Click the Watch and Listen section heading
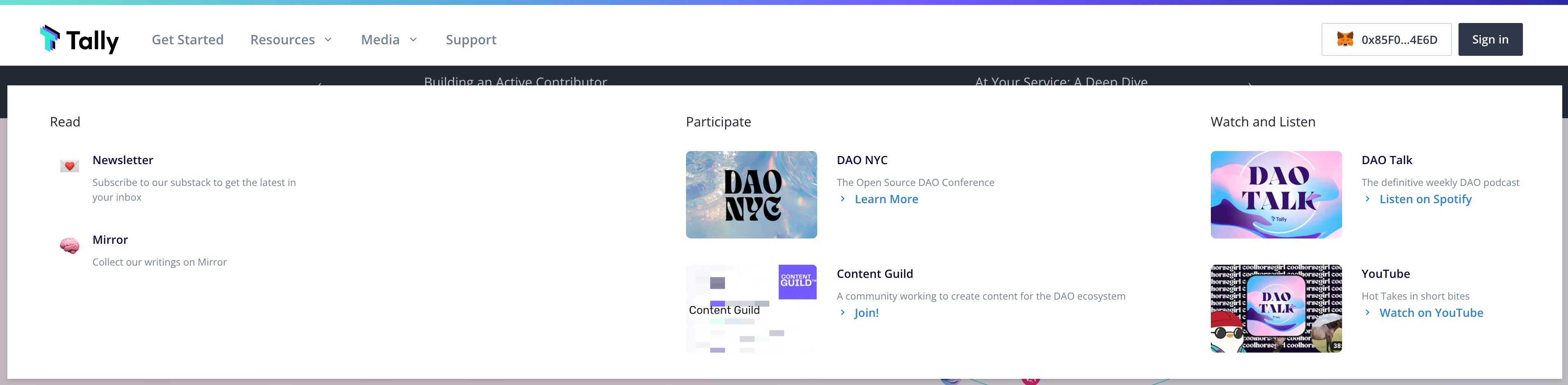This screenshot has height=385, width=1568. pos(1263,122)
